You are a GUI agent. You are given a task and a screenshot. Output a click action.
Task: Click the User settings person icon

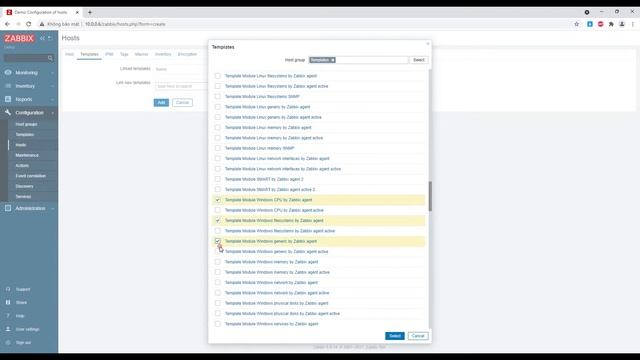8,329
